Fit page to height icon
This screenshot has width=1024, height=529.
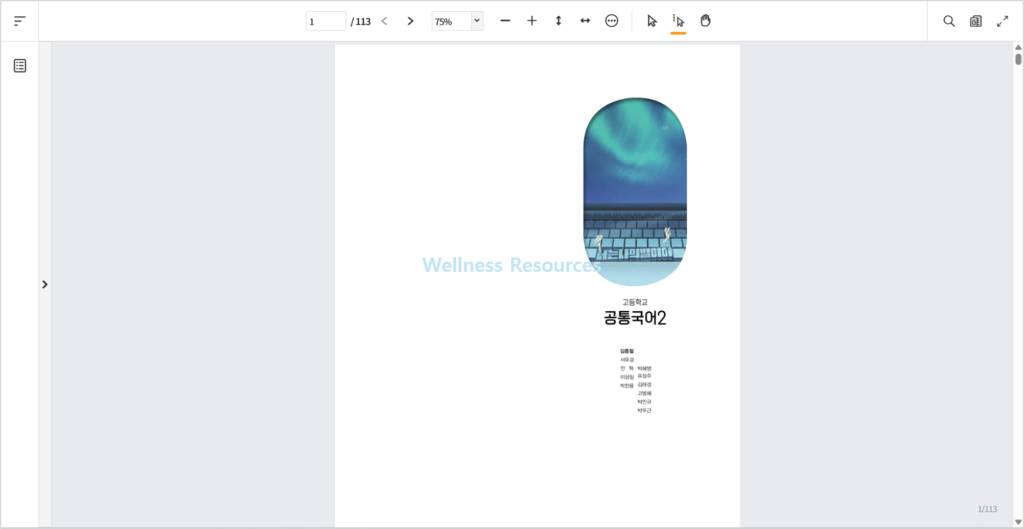558,21
